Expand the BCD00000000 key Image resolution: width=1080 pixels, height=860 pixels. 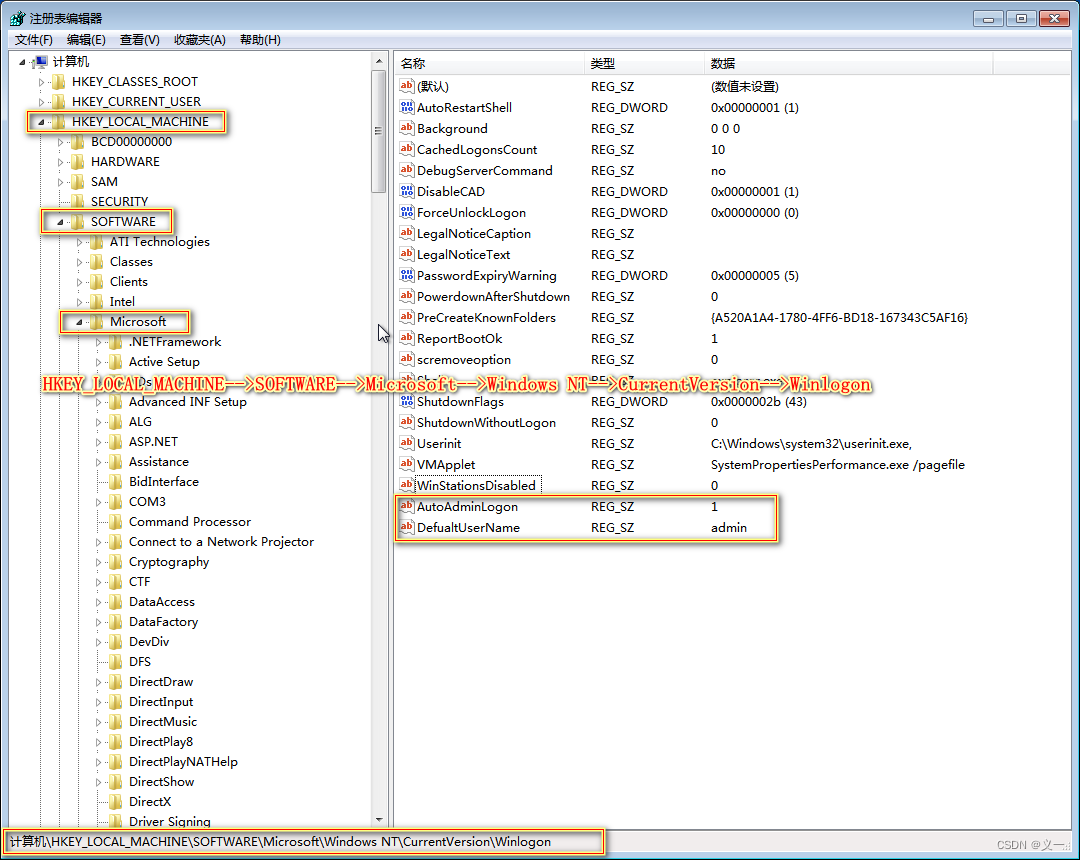61,142
